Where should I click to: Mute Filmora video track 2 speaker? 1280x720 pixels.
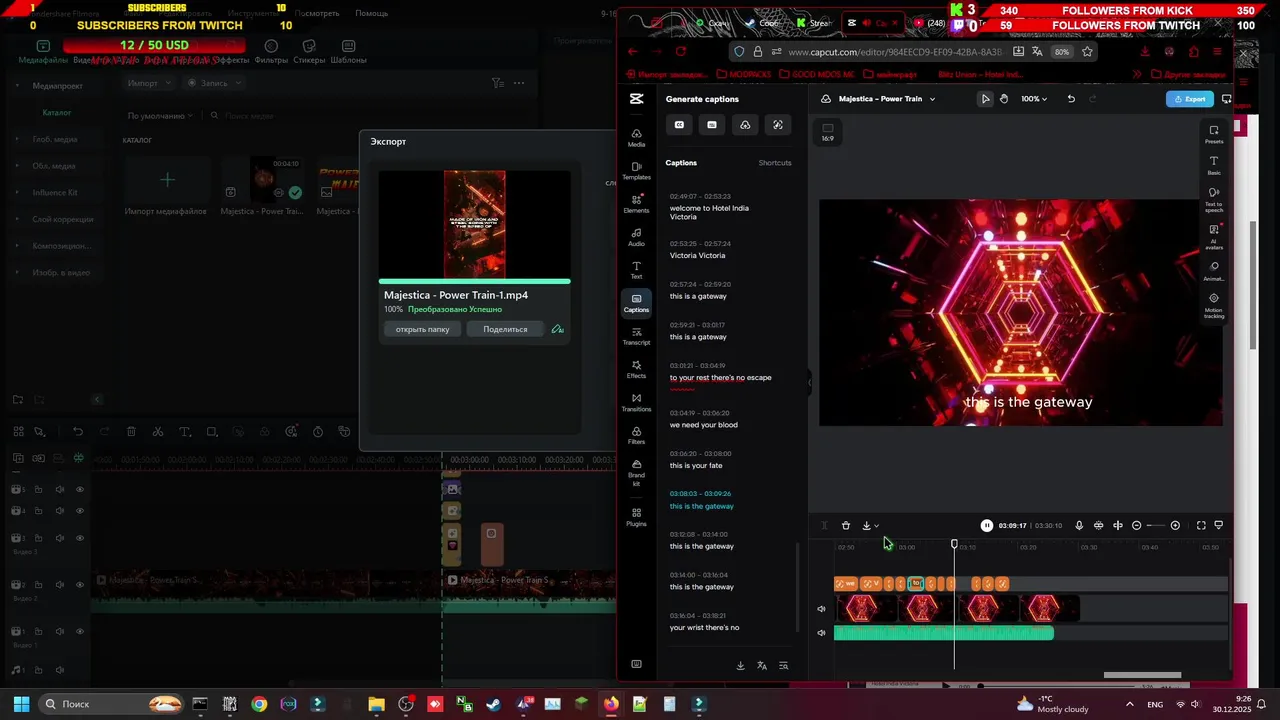[60, 585]
